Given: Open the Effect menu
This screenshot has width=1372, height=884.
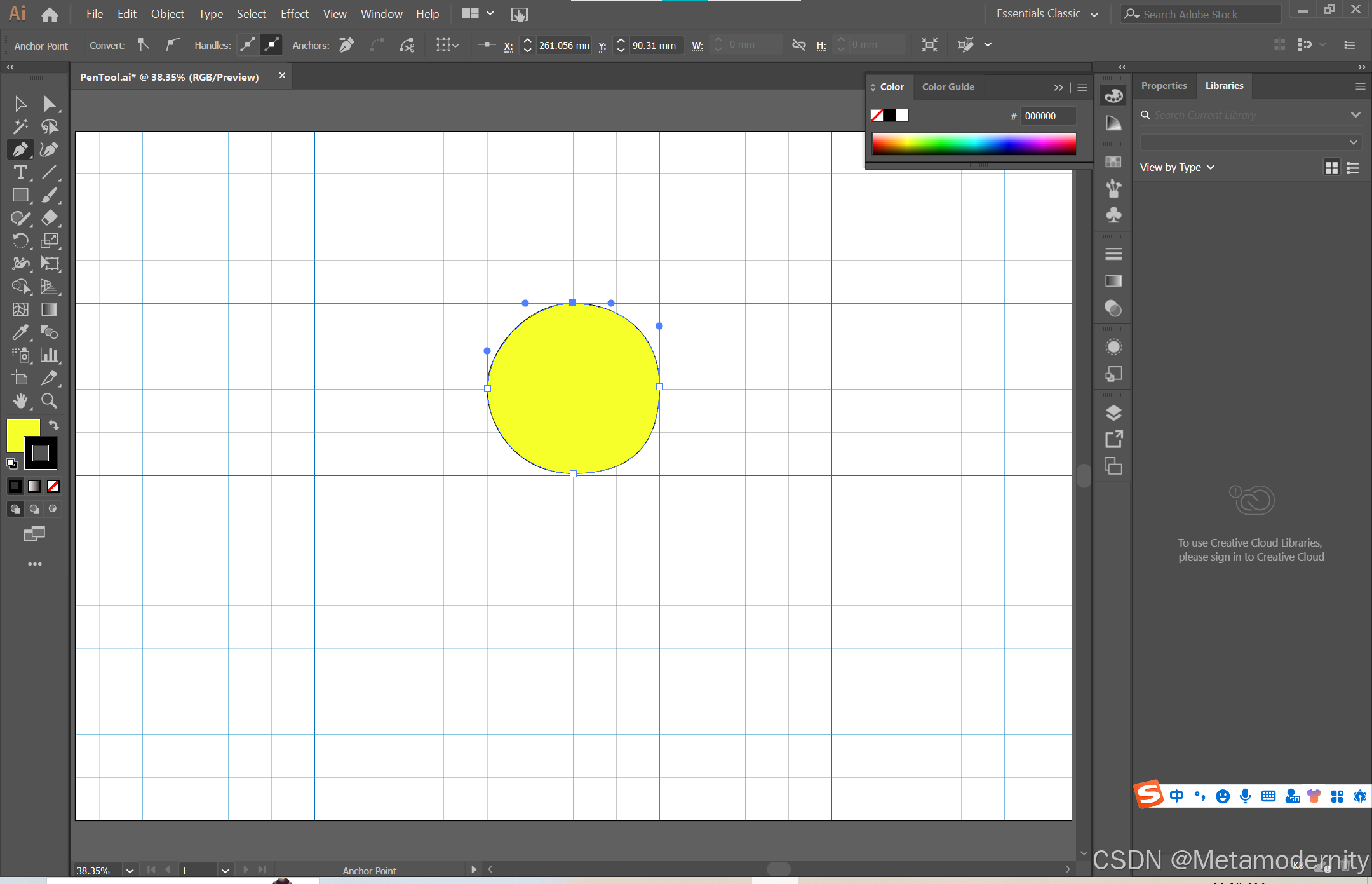Looking at the screenshot, I should (294, 14).
